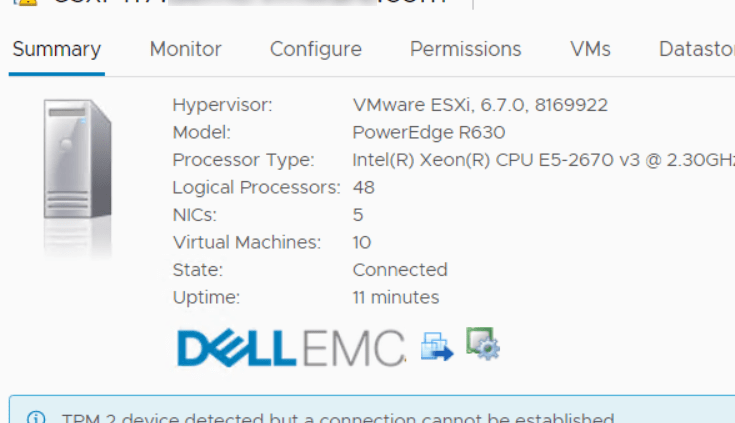Click the Virtual Machines count 10

point(362,242)
